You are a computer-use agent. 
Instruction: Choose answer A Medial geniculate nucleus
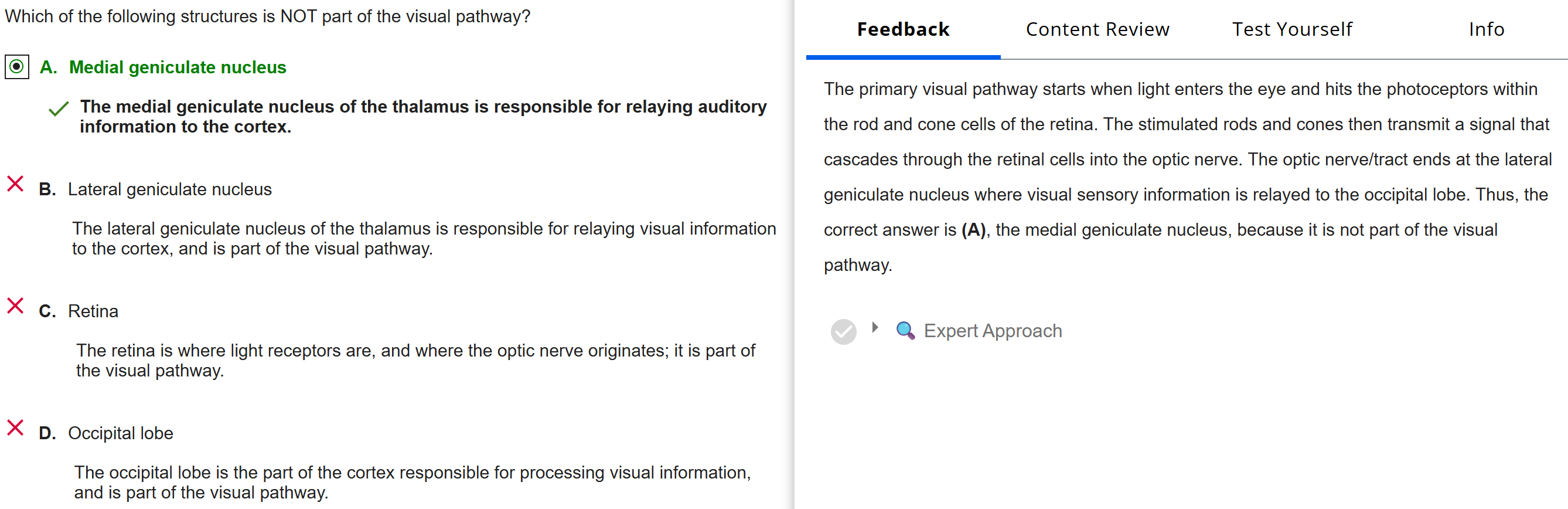click(177, 67)
